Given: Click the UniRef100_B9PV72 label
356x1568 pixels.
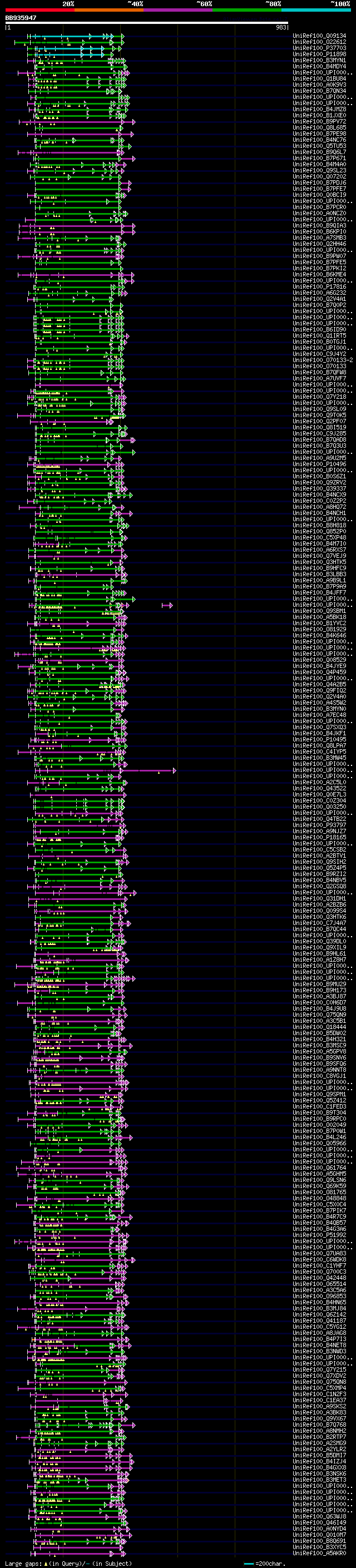Looking at the screenshot, I should [319, 121].
